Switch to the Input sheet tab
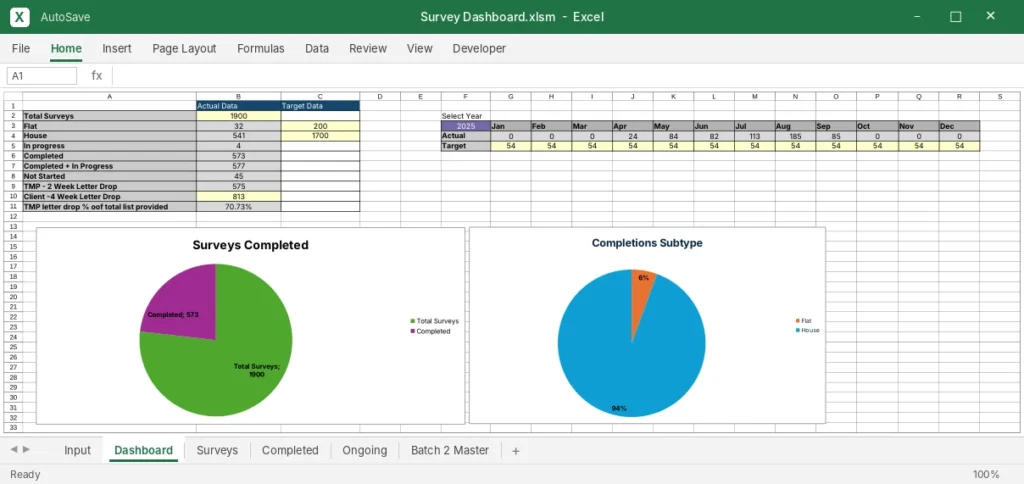 [x=77, y=450]
